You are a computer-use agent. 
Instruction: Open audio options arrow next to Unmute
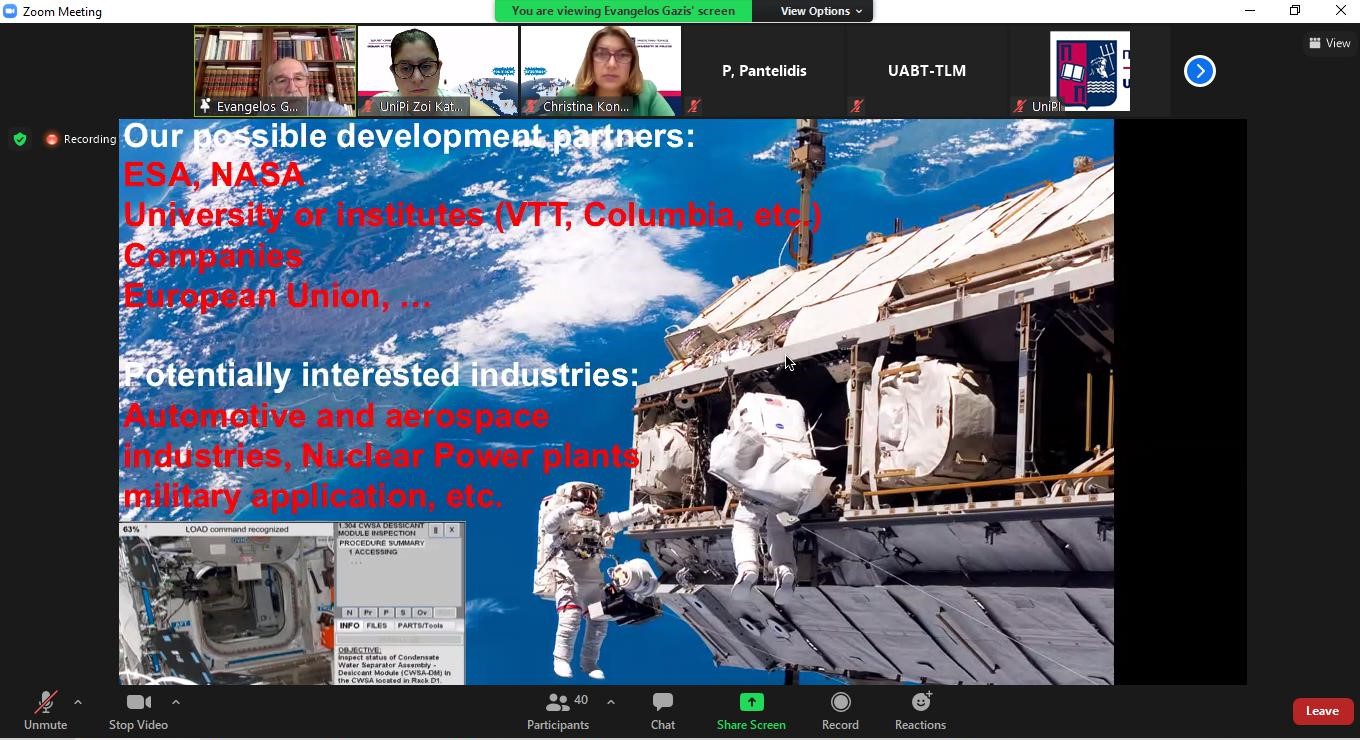(78, 702)
